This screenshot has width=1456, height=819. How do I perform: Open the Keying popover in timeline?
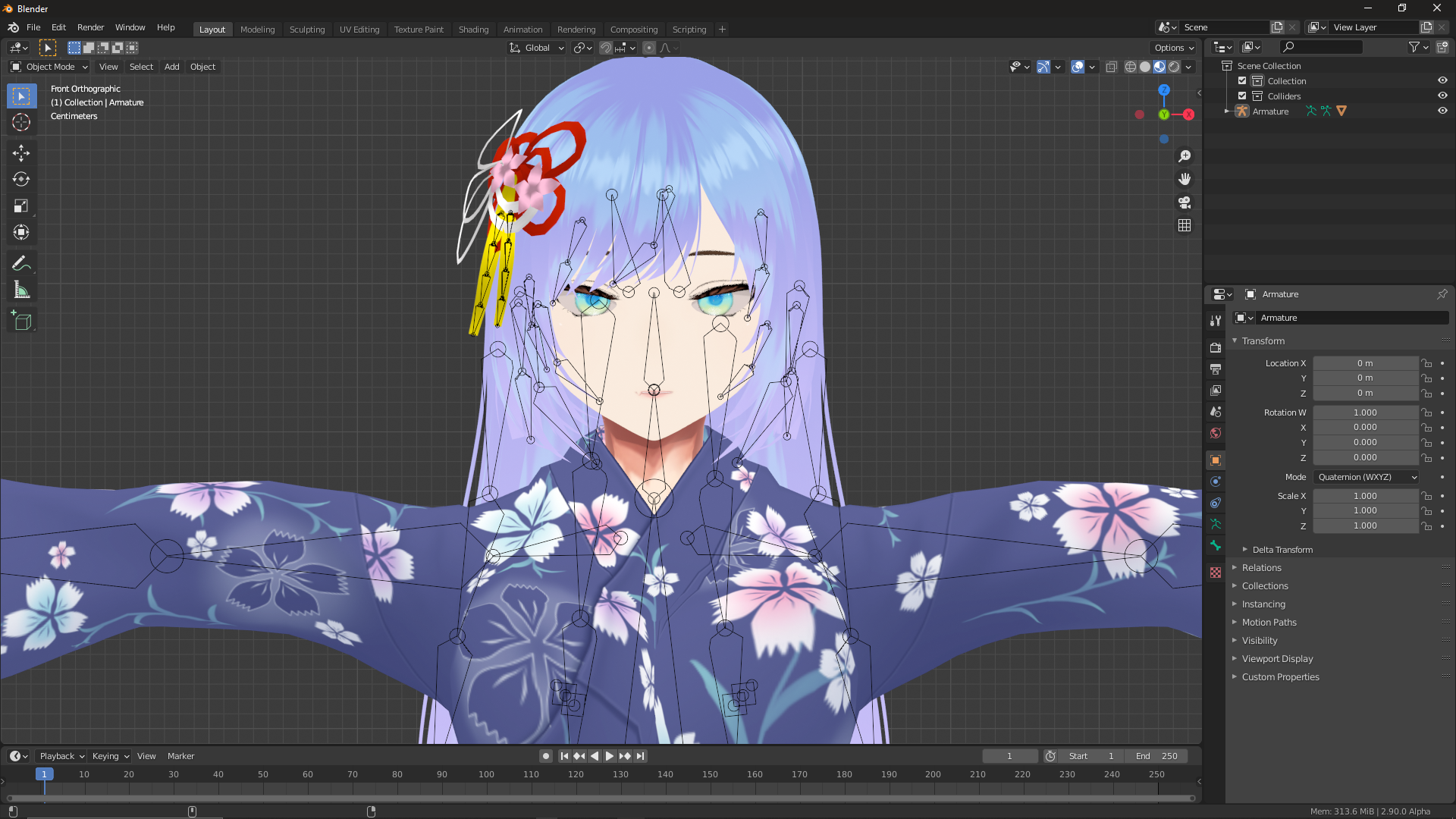coord(110,756)
